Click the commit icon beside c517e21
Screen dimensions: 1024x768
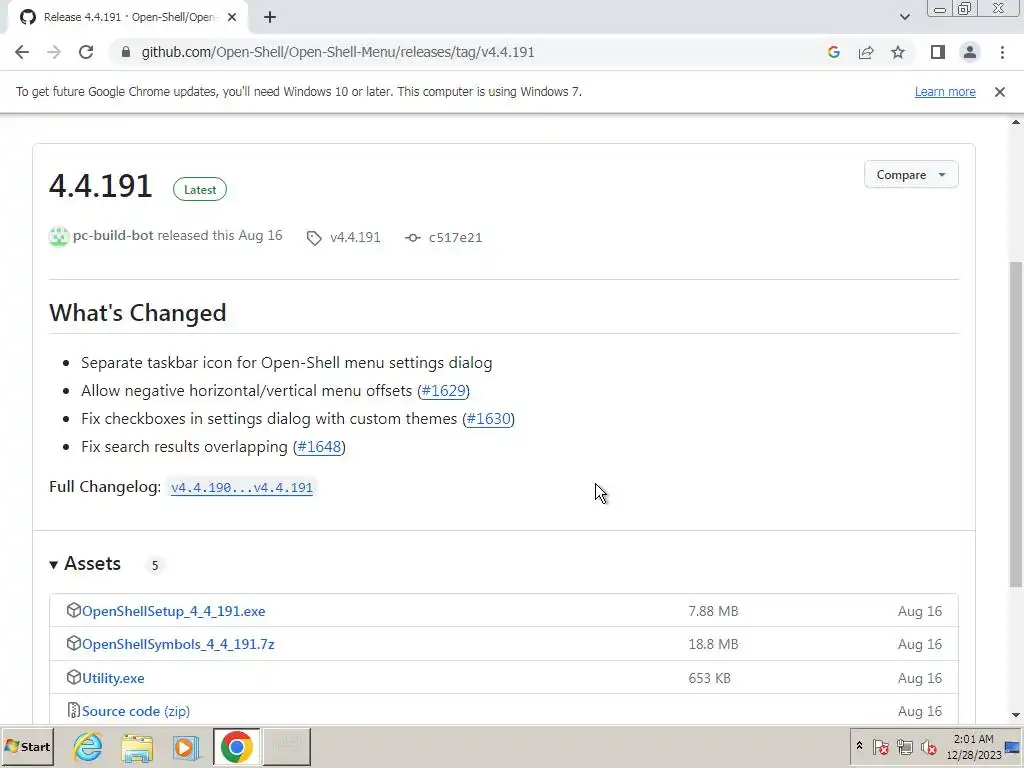pyautogui.click(x=413, y=238)
